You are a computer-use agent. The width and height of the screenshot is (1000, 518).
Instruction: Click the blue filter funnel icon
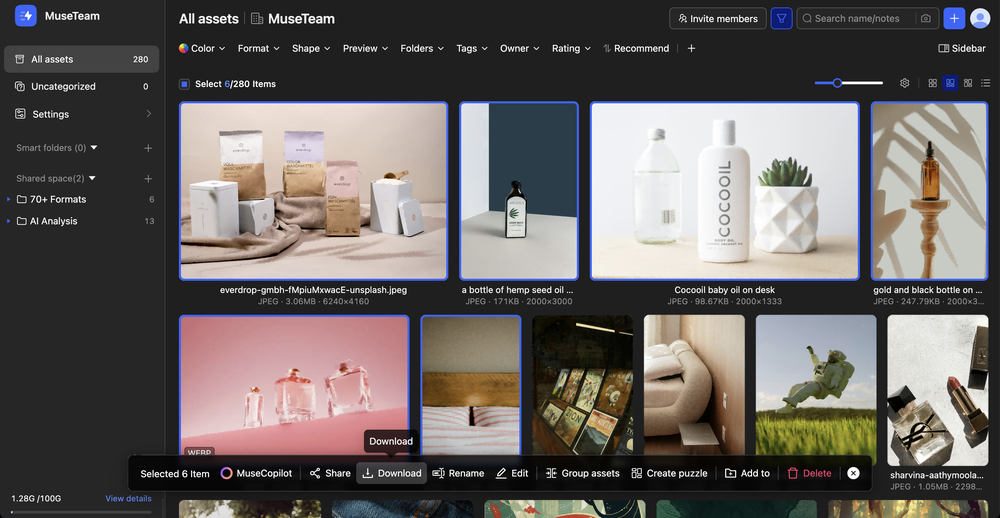782,18
